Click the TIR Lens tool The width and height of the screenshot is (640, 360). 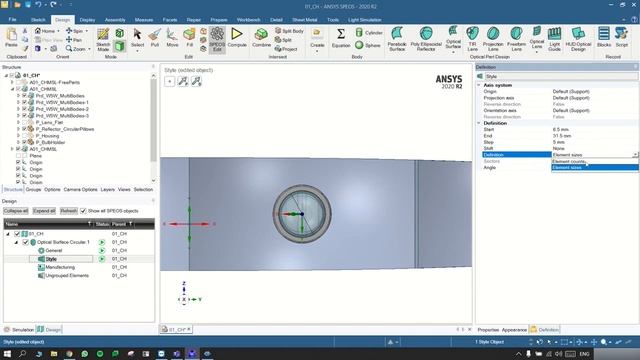[472, 39]
